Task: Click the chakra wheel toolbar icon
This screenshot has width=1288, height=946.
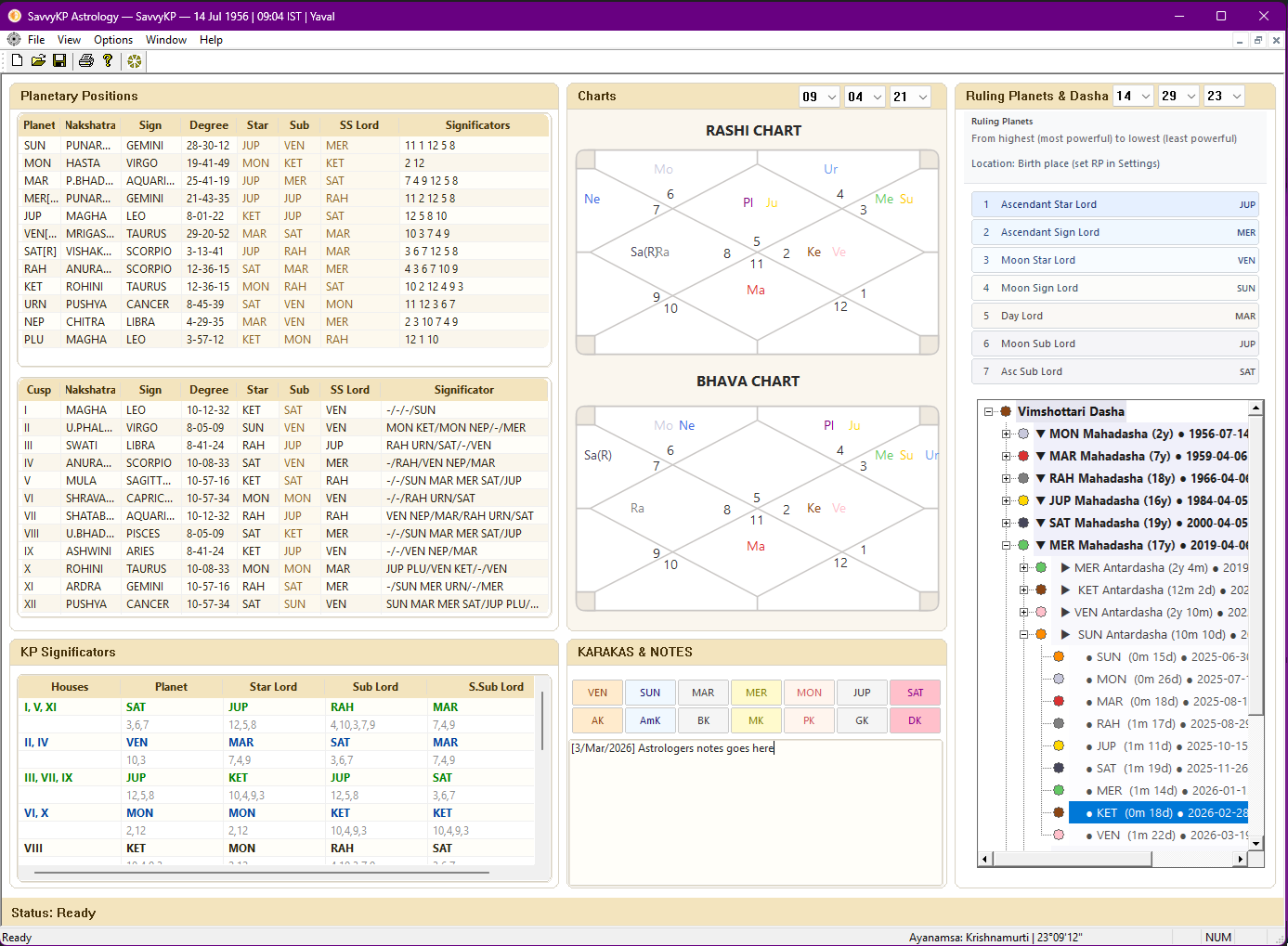Action: [x=134, y=60]
